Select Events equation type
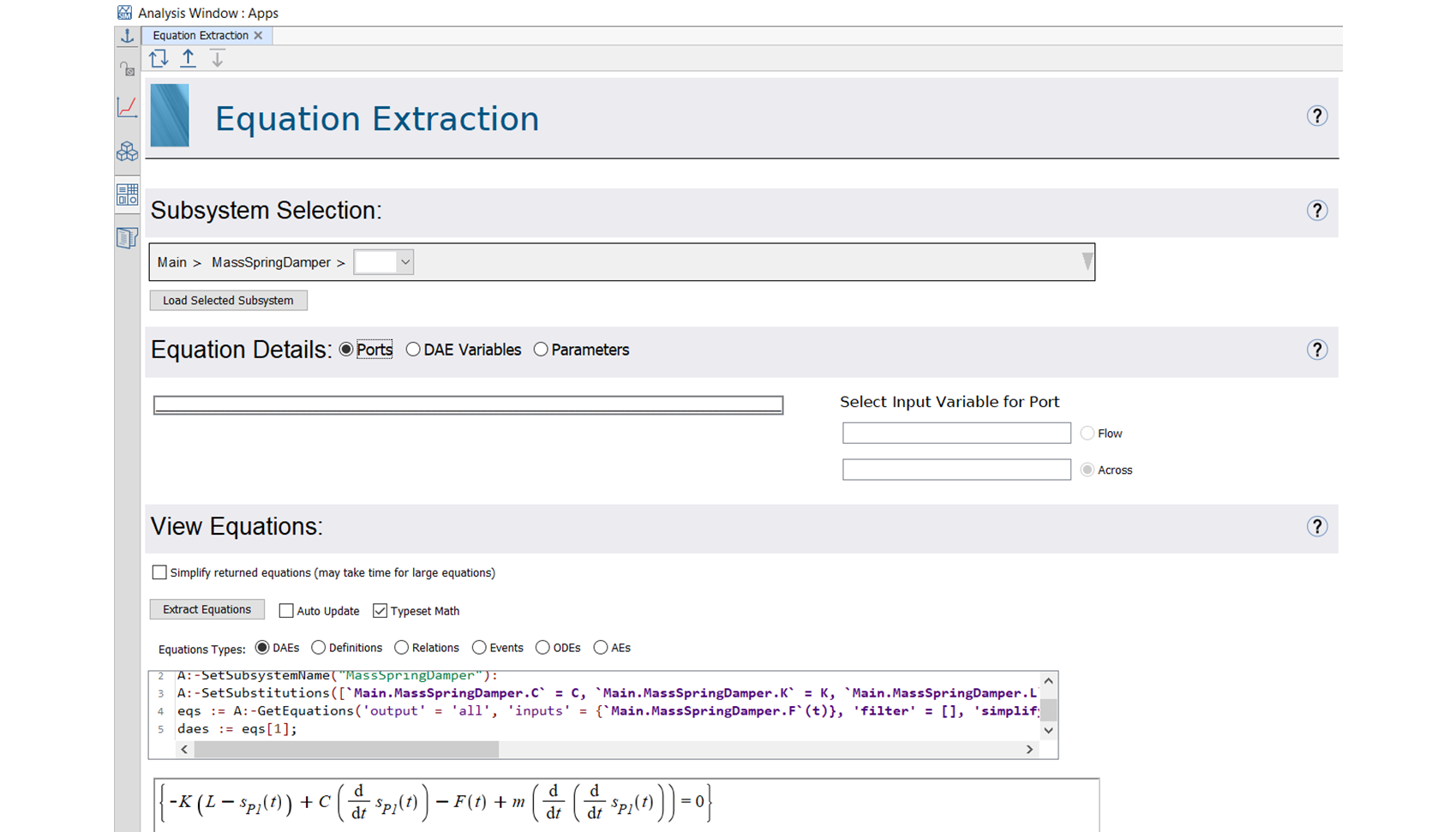Viewport: 1456px width, 832px height. click(479, 648)
